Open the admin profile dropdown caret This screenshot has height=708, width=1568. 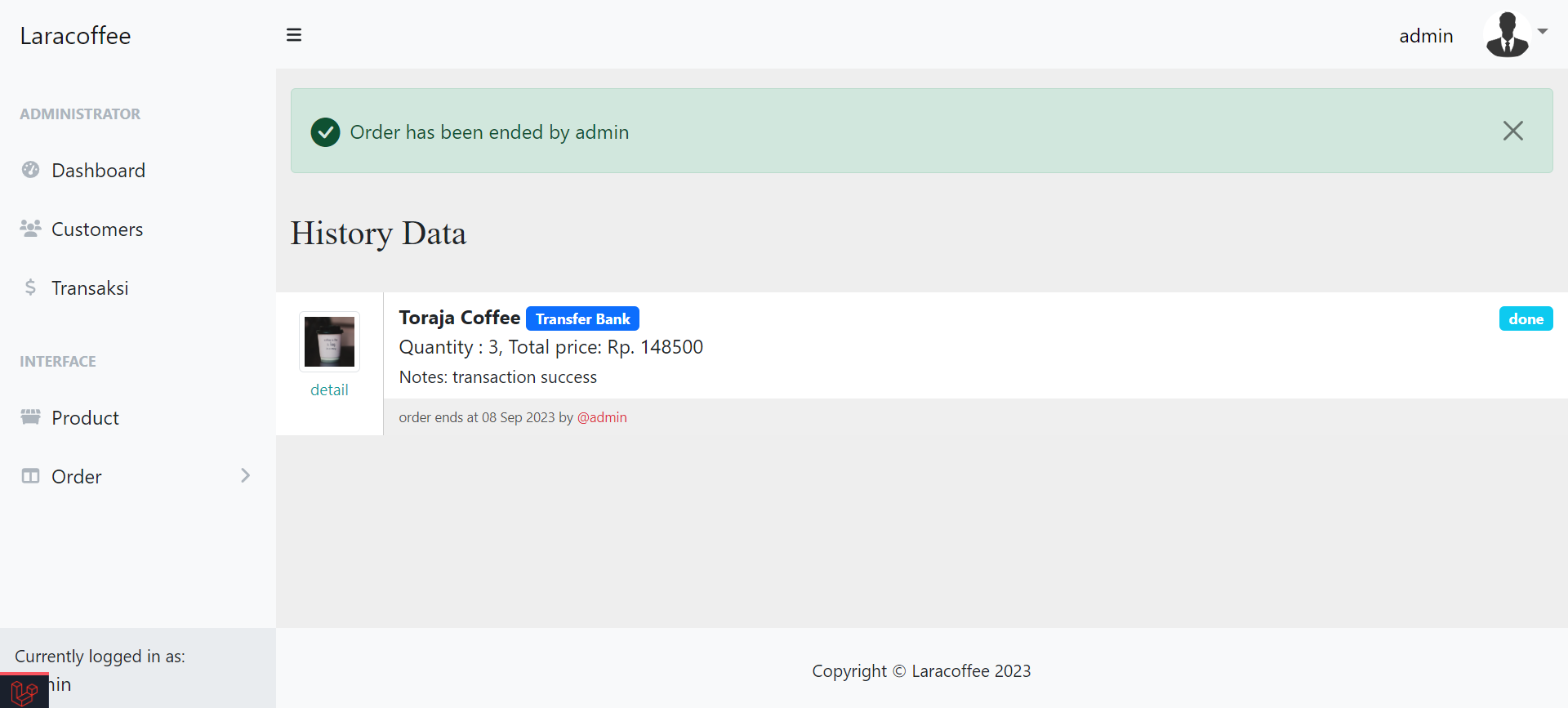(1543, 32)
